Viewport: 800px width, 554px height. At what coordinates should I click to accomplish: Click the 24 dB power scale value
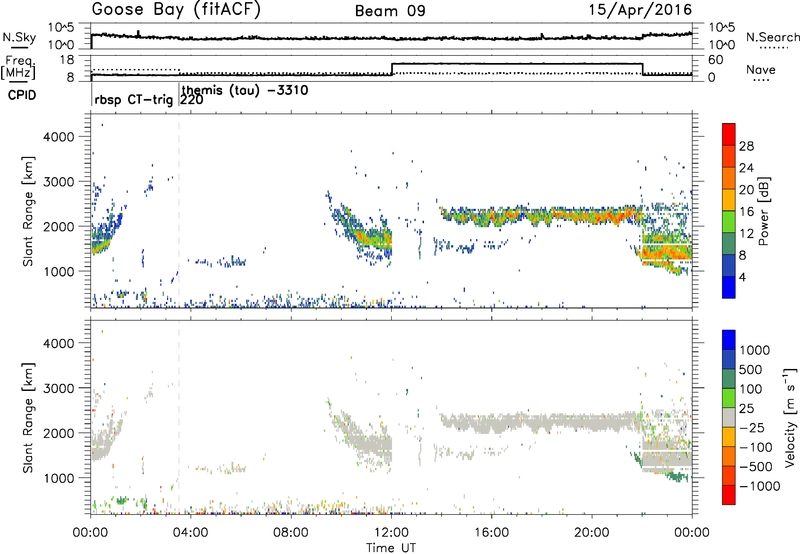pos(746,168)
